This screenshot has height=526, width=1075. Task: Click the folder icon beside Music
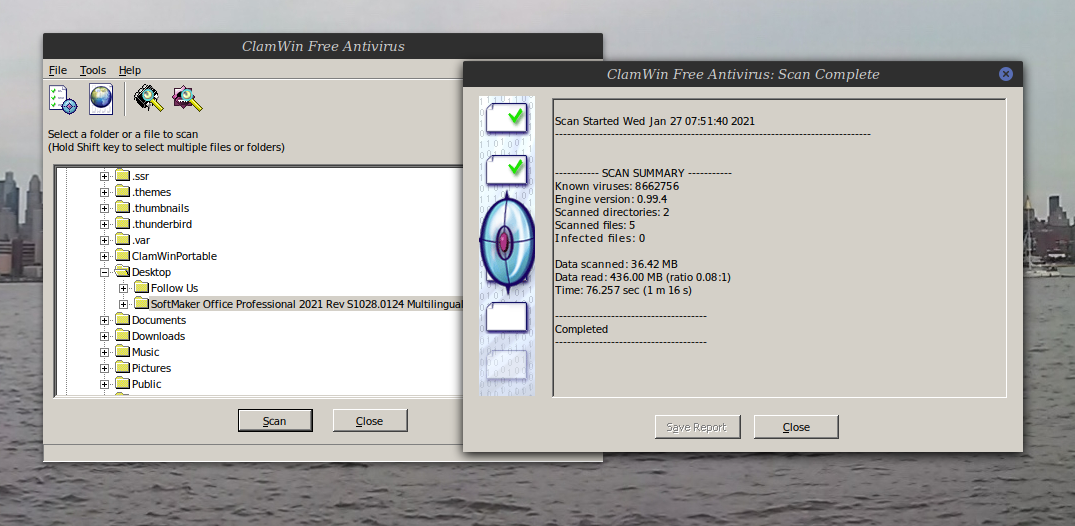tap(122, 351)
